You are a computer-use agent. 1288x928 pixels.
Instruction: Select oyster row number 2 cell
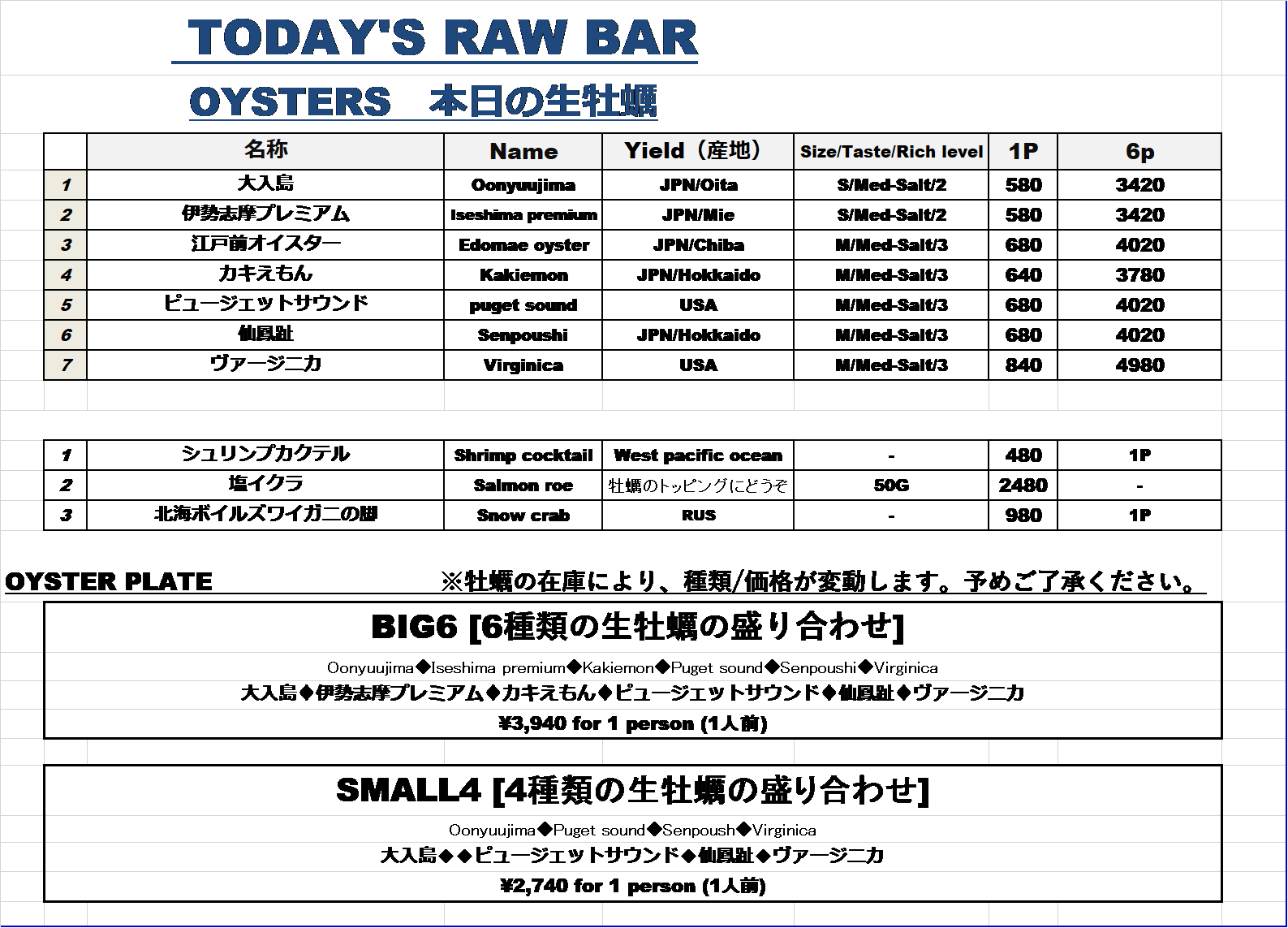pyautogui.click(x=66, y=215)
